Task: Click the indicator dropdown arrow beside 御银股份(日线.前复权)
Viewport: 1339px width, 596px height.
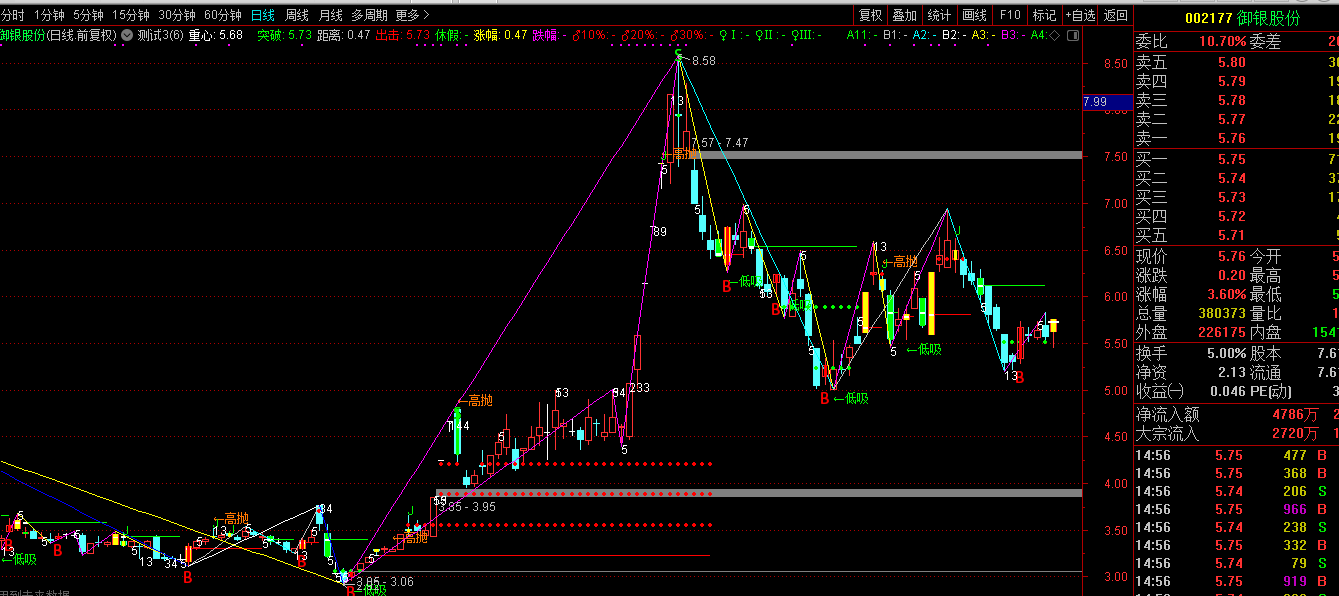Action: coord(125,35)
